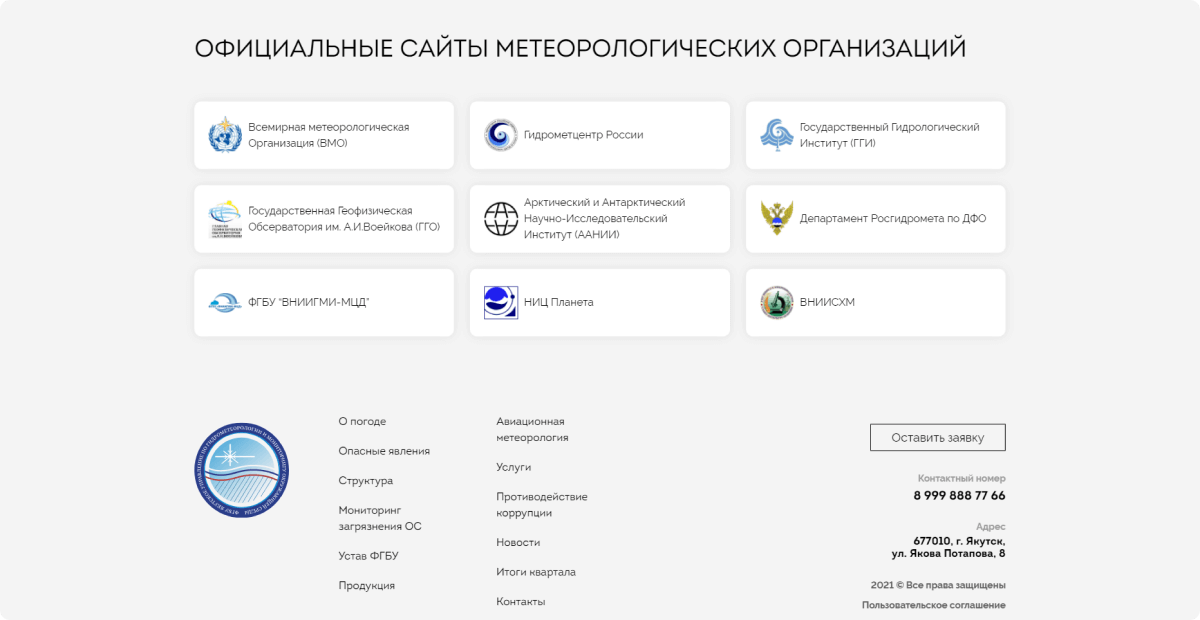The width and height of the screenshot is (1200, 620).
Task: Open Департамент Росгидромета по ДФО link
Action: pyautogui.click(x=876, y=219)
